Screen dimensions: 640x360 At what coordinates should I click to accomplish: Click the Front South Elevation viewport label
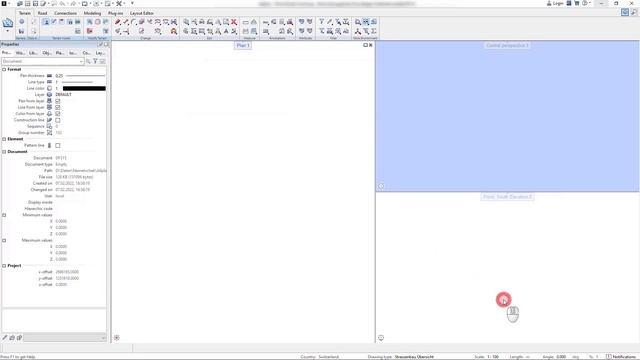tap(507, 197)
